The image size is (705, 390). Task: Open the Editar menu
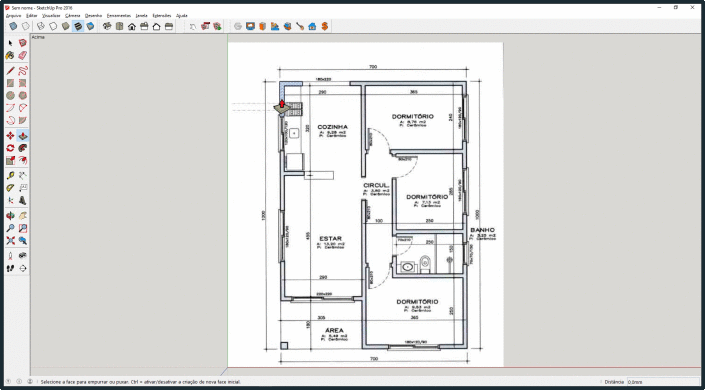(x=32, y=15)
